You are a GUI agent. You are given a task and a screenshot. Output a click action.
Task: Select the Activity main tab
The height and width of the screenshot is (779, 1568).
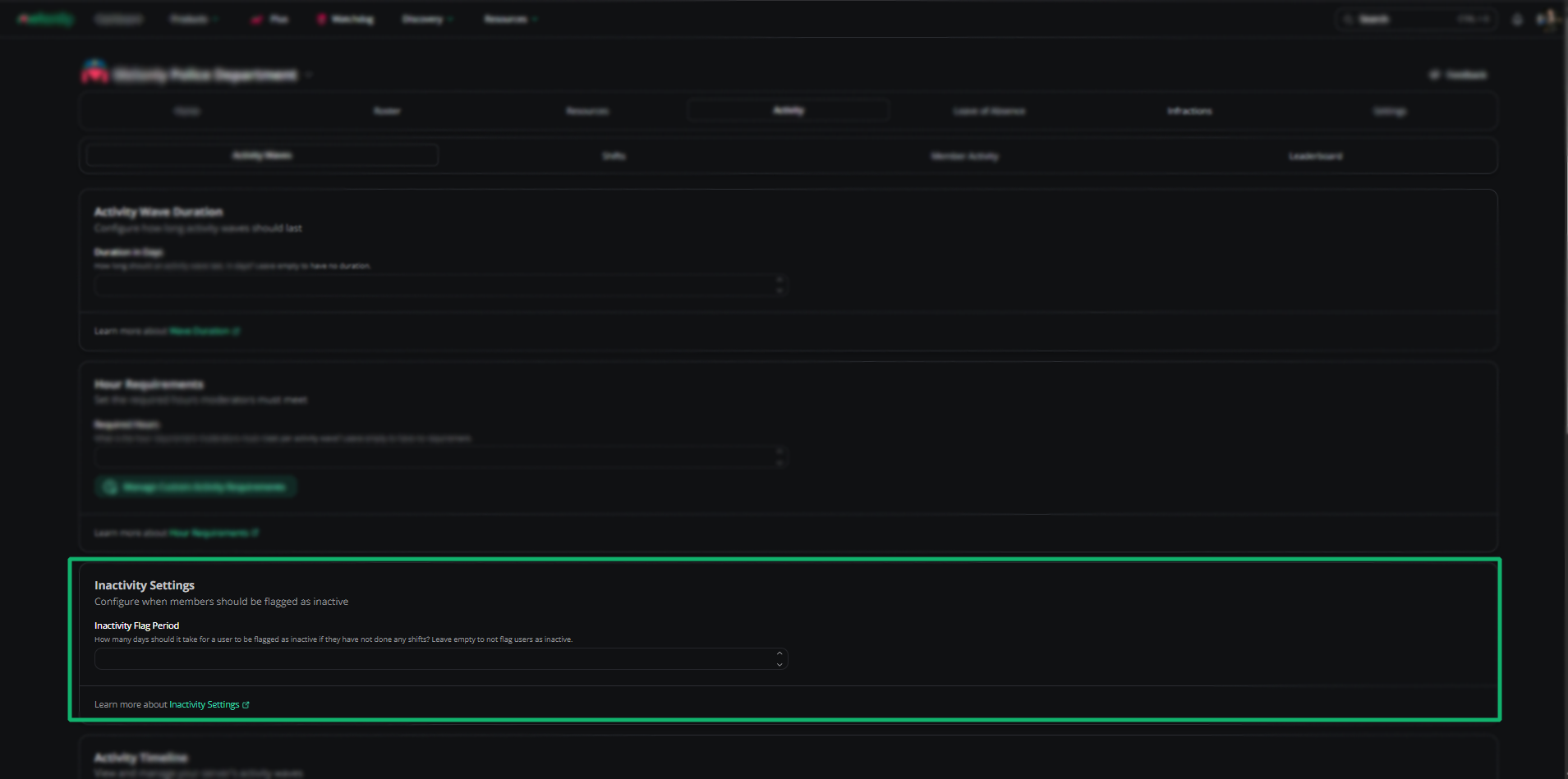789,110
